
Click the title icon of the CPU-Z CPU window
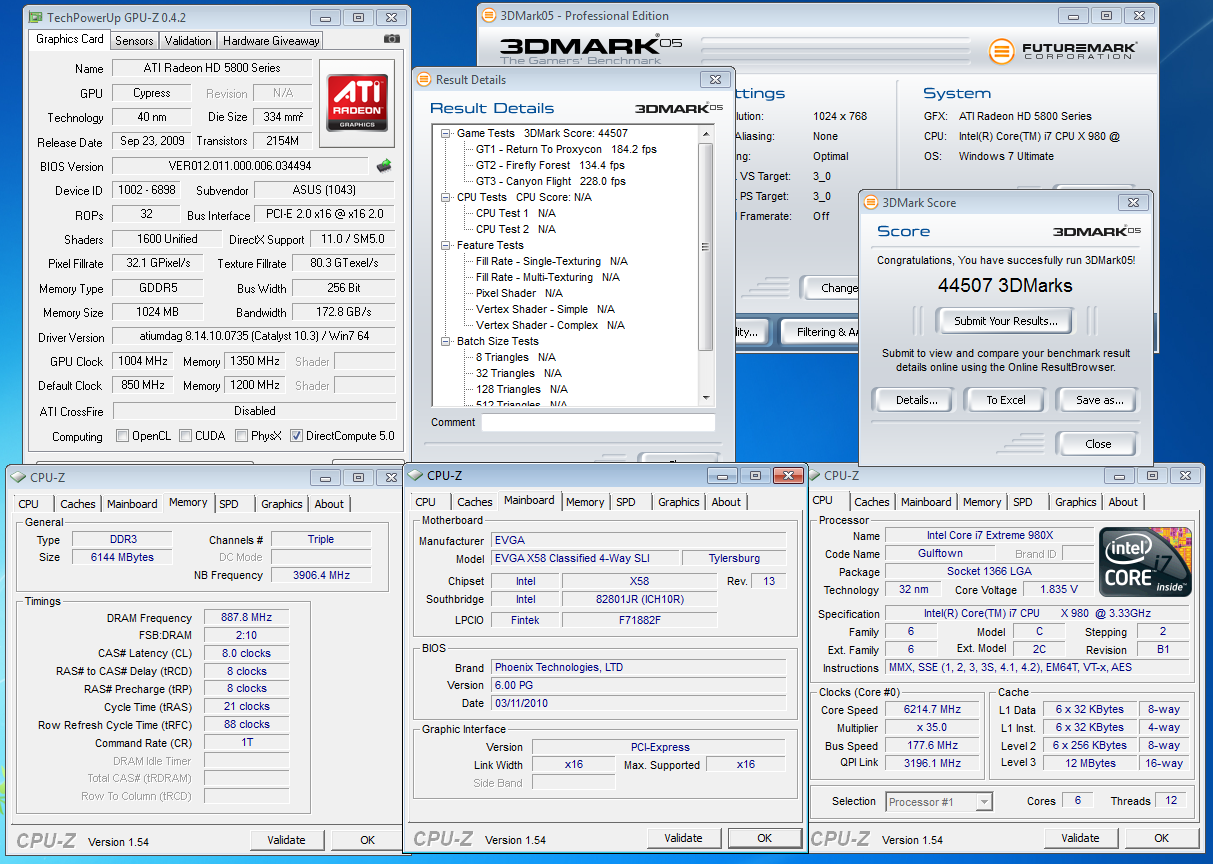click(813, 476)
